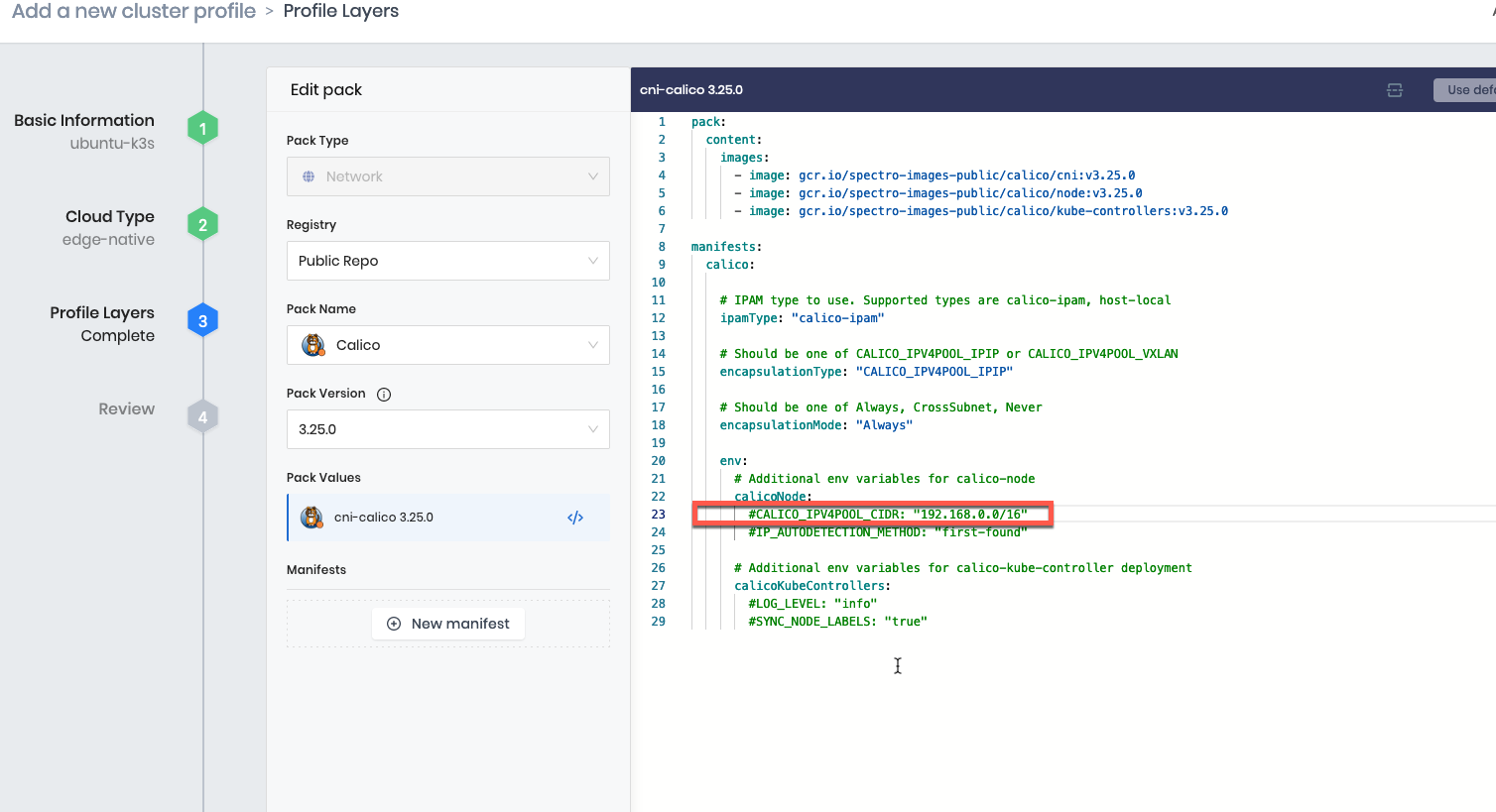This screenshot has width=1496, height=812.
Task: Click the Calico logo in Pack Values
Action: pos(312,518)
